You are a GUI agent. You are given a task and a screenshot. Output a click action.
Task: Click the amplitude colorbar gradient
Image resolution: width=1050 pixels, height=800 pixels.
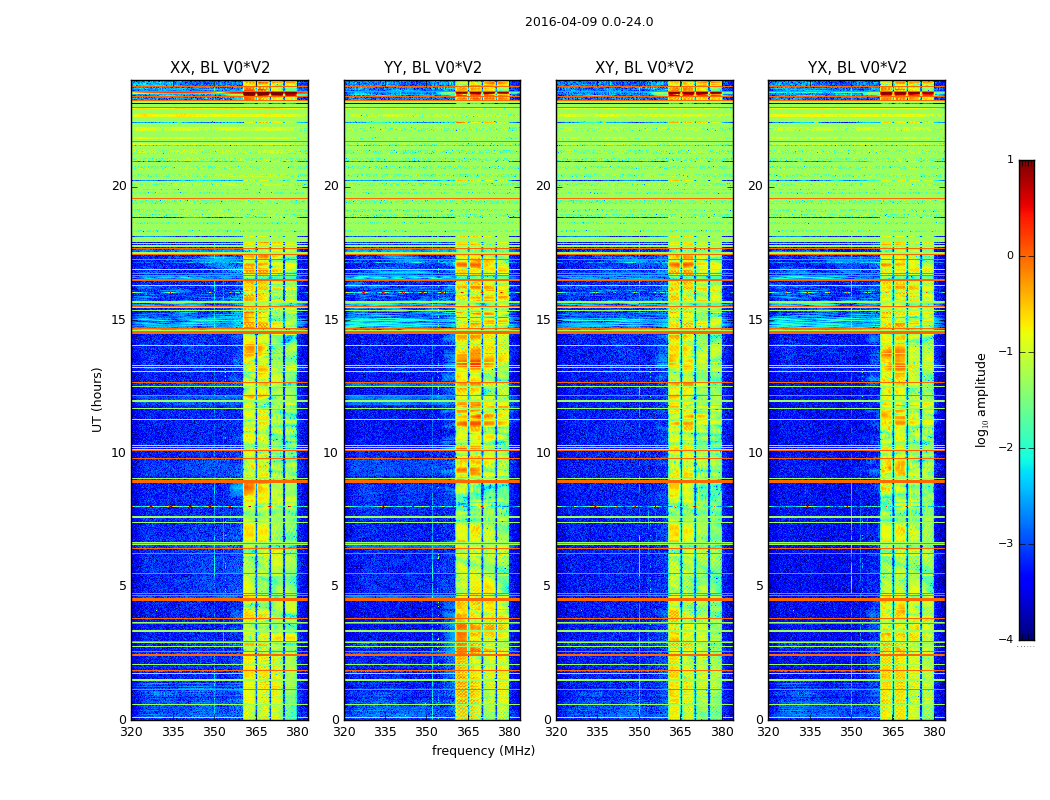(1026, 400)
